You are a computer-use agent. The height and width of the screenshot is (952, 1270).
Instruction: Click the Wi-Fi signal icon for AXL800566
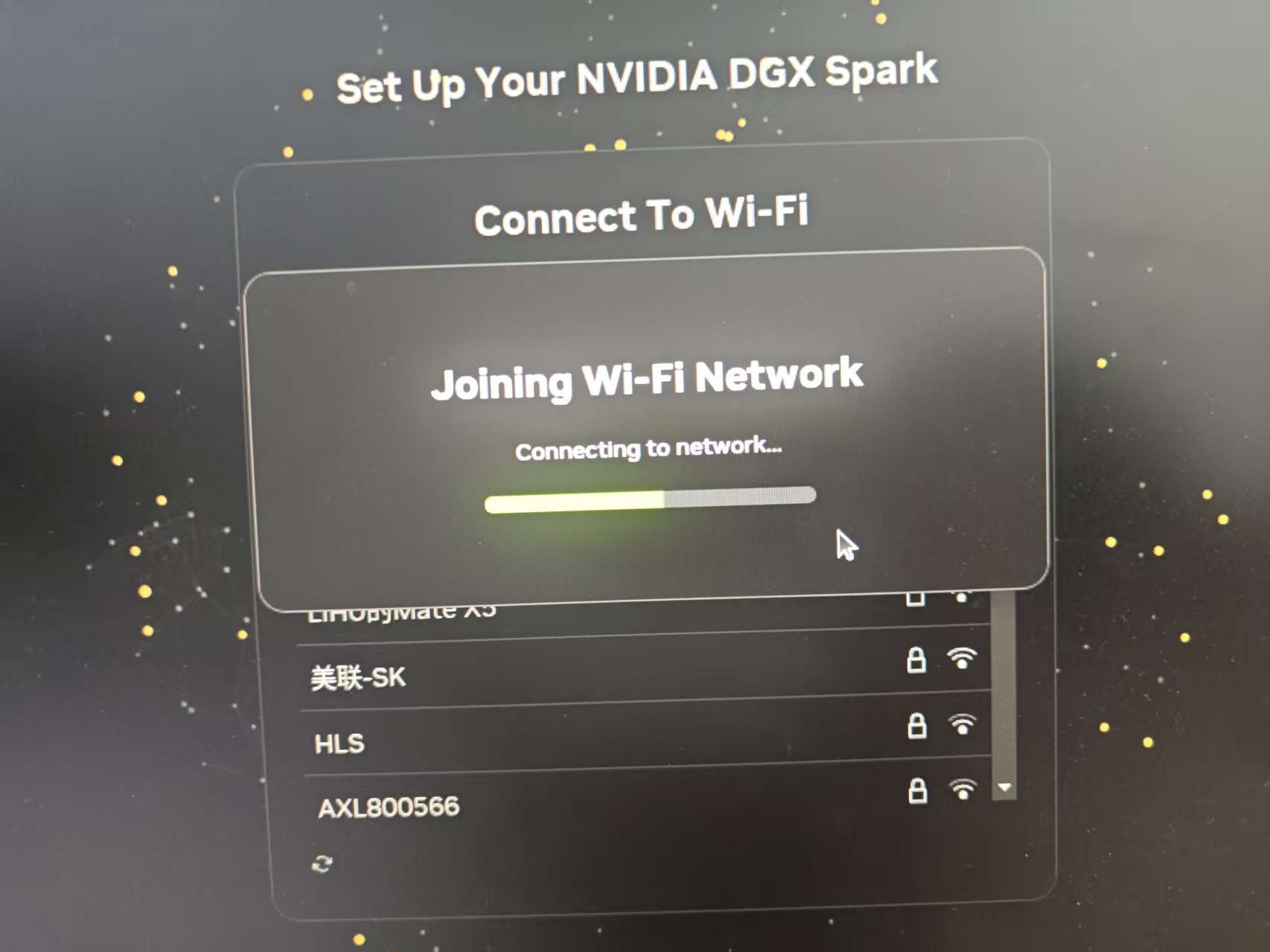tap(963, 789)
